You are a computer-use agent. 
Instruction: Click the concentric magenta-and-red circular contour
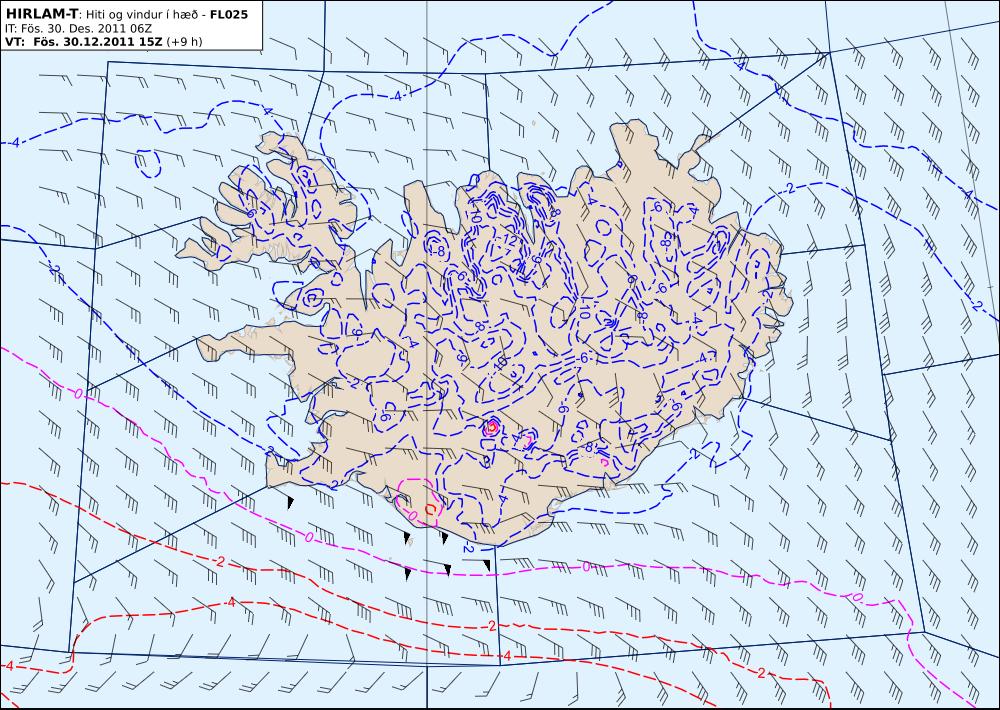pos(492,427)
